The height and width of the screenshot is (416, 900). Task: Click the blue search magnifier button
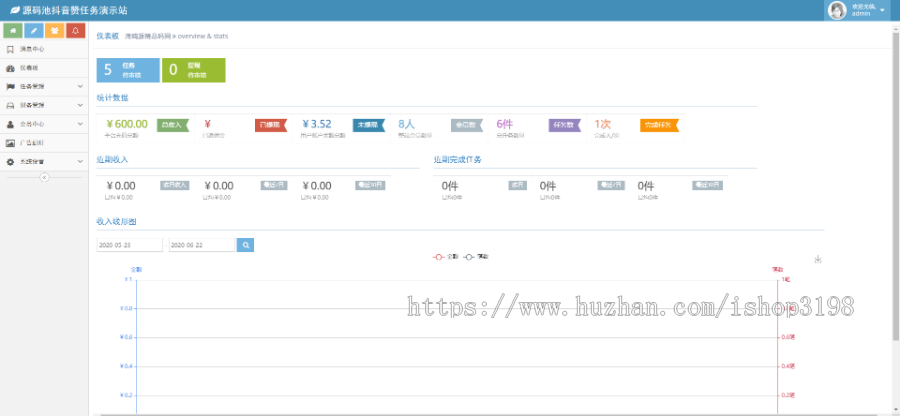(x=245, y=245)
